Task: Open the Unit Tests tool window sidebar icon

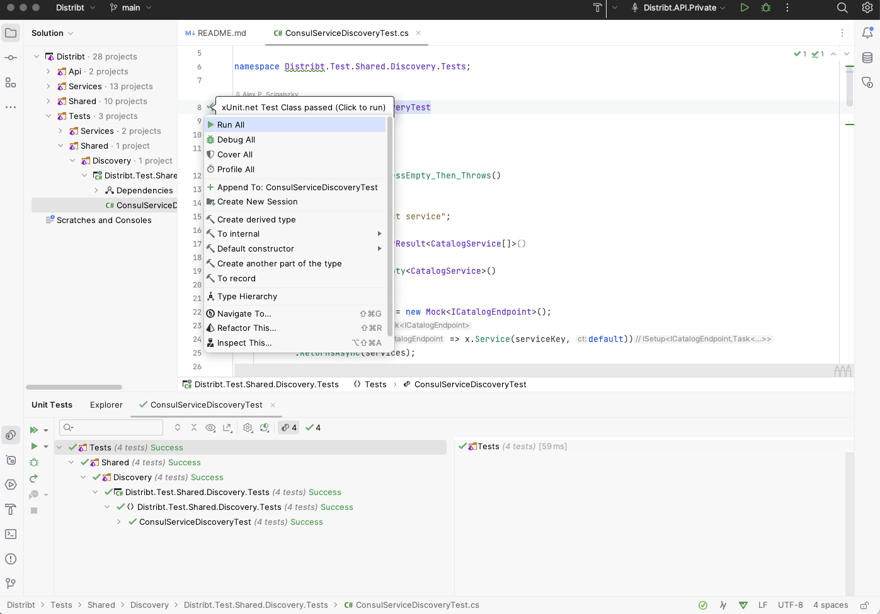Action: point(11,435)
